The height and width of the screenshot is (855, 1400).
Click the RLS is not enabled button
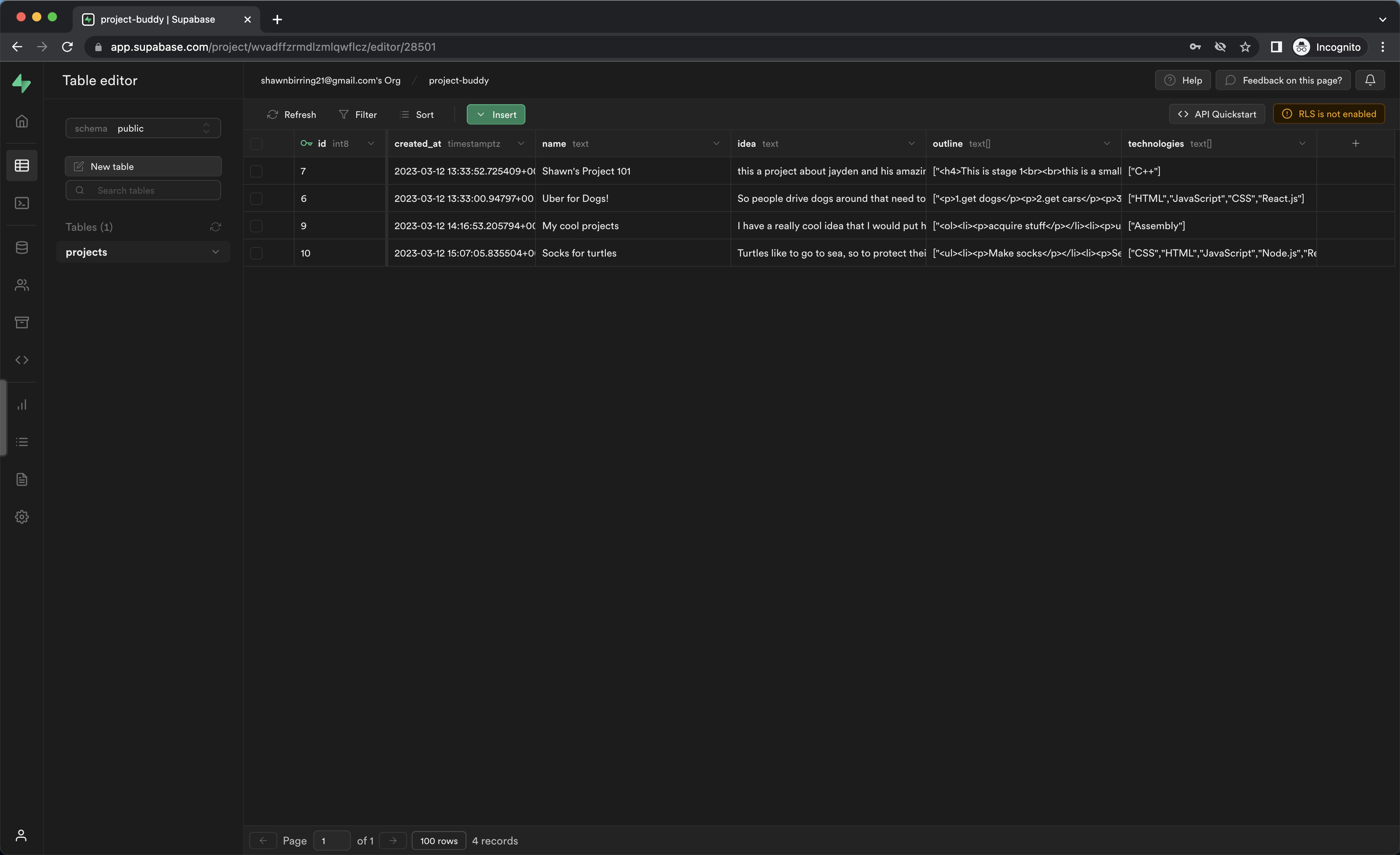1329,114
